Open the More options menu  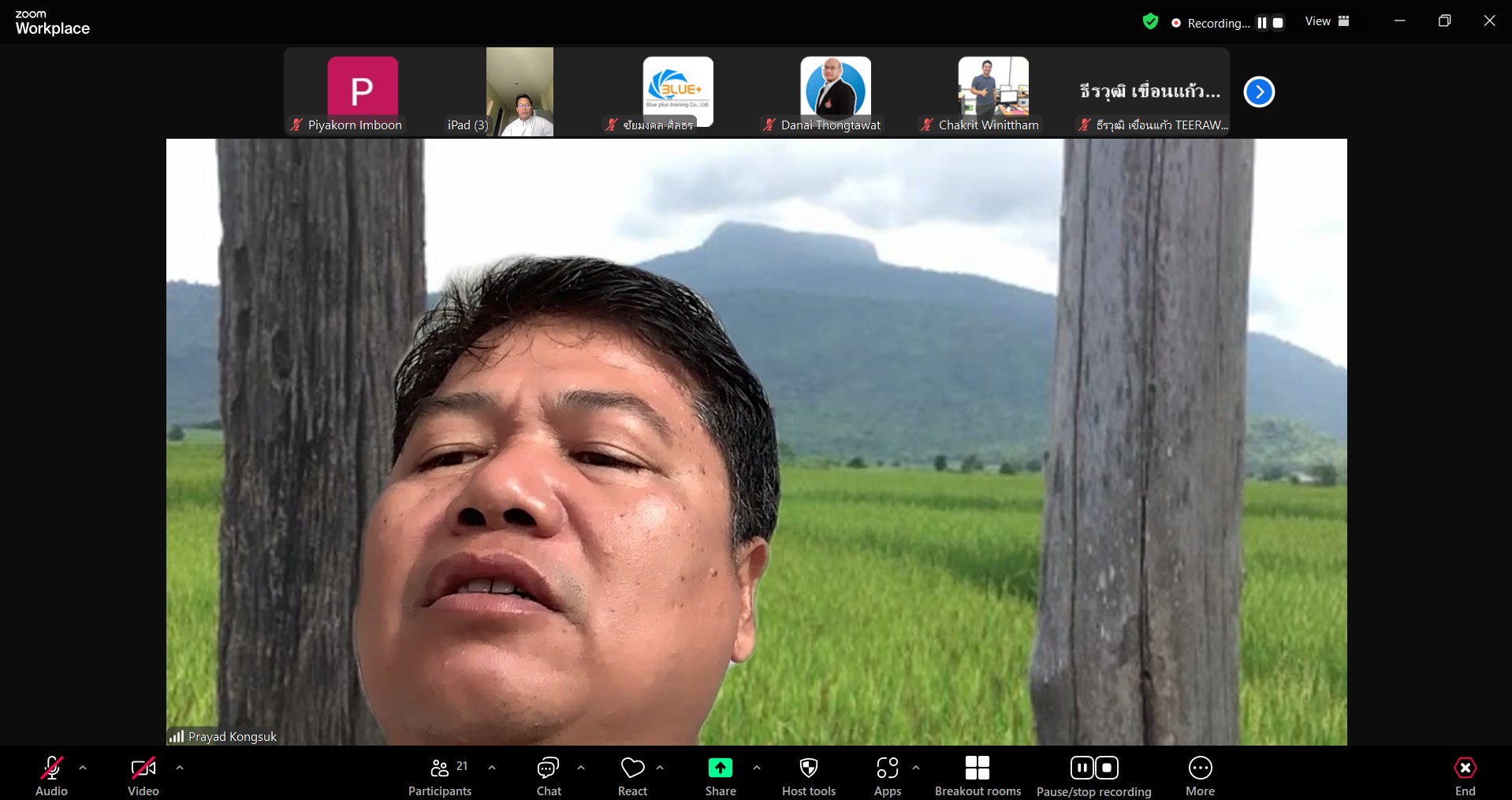click(x=1200, y=776)
